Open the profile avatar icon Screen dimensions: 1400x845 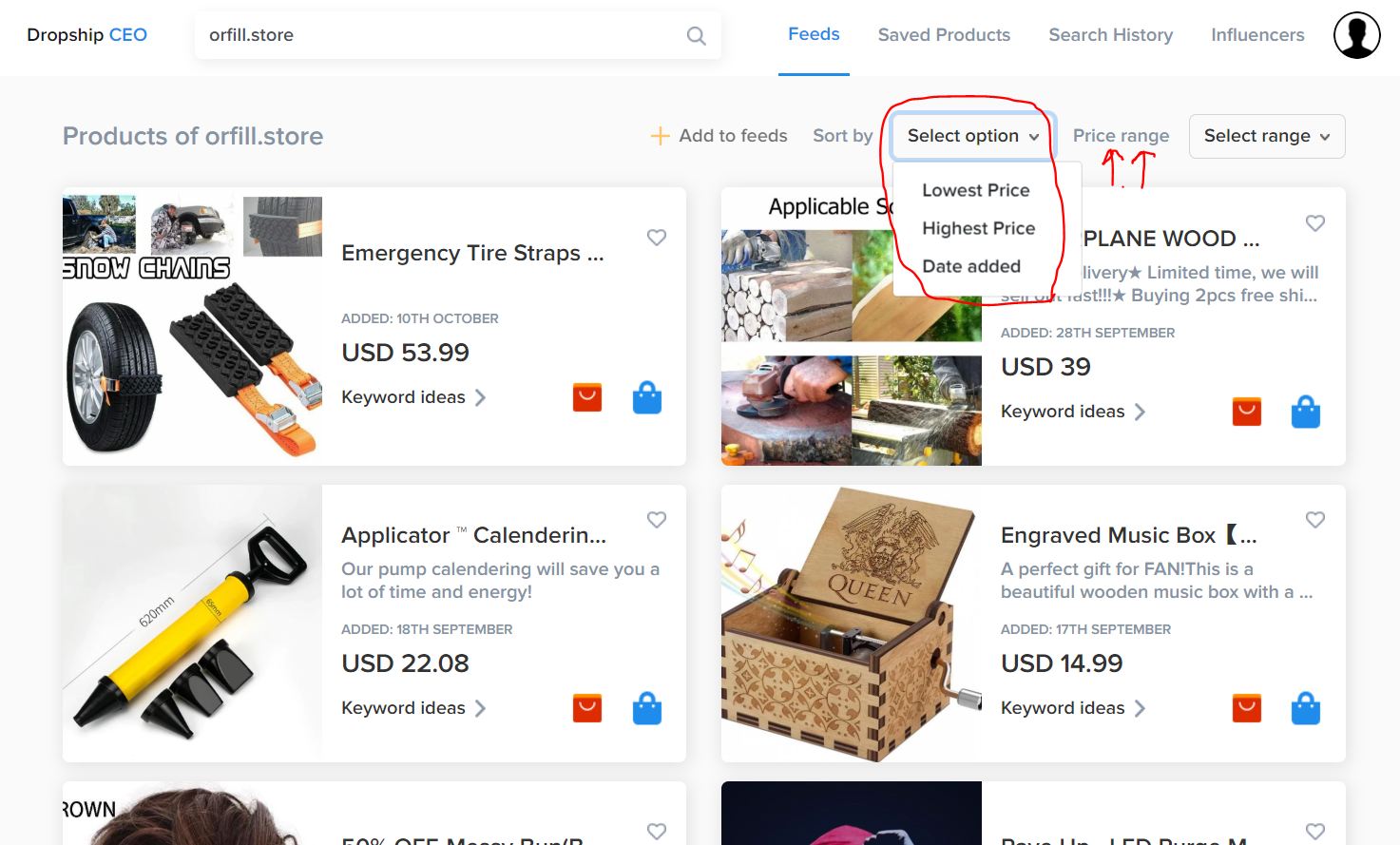pyautogui.click(x=1356, y=35)
